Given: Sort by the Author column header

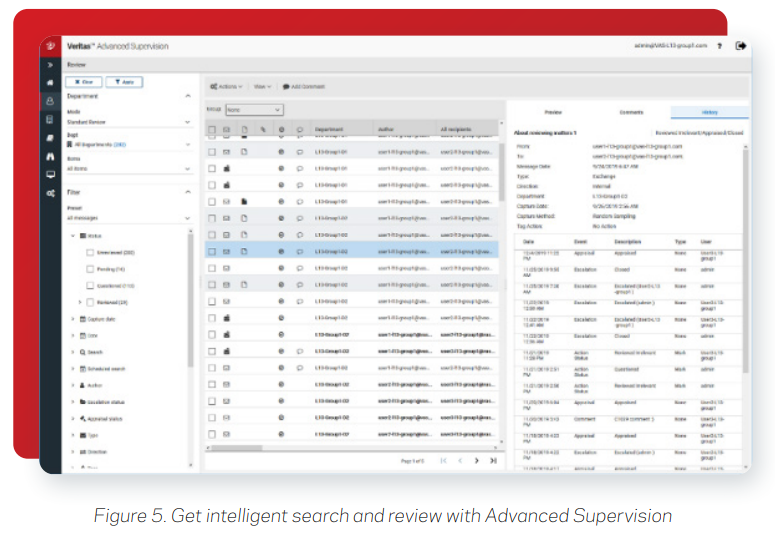Looking at the screenshot, I should tap(386, 129).
